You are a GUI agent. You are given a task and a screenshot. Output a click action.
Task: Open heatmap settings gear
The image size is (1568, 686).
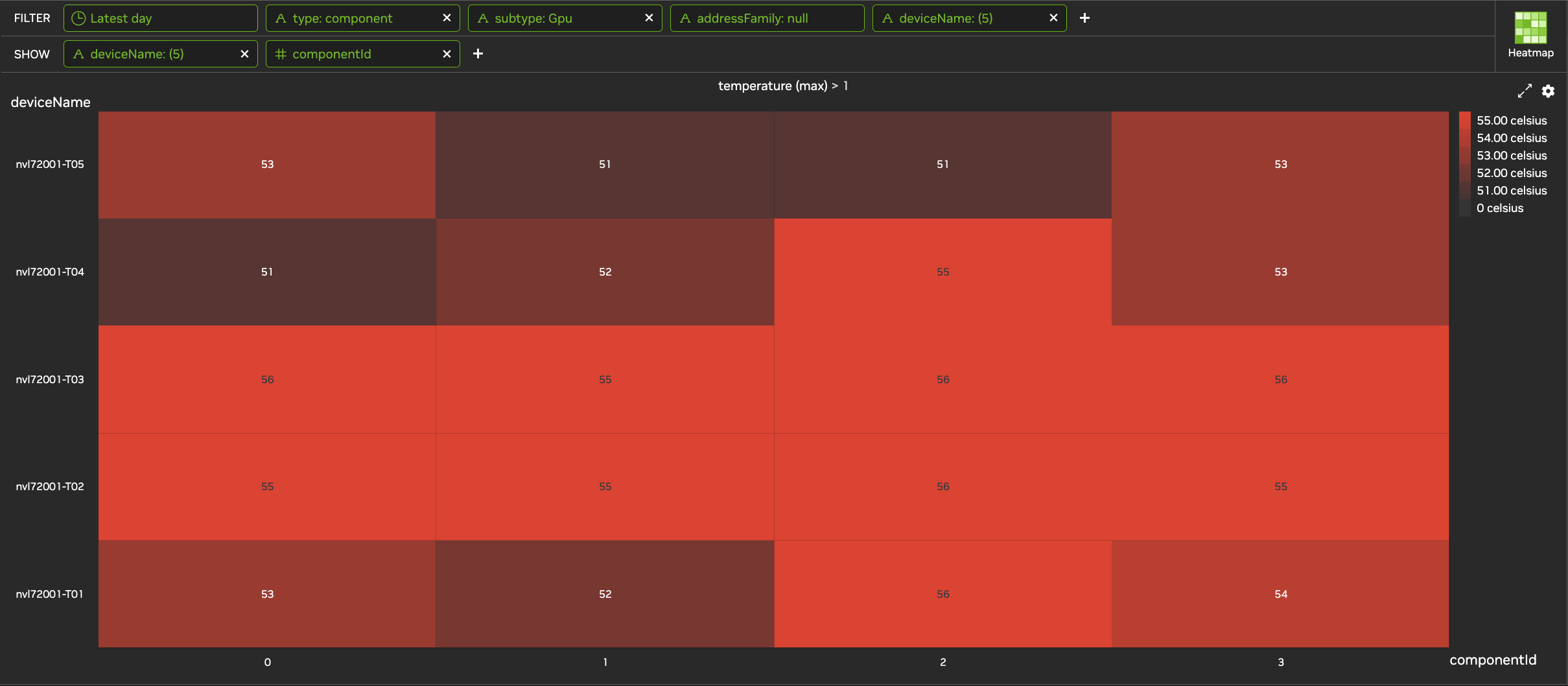1548,91
